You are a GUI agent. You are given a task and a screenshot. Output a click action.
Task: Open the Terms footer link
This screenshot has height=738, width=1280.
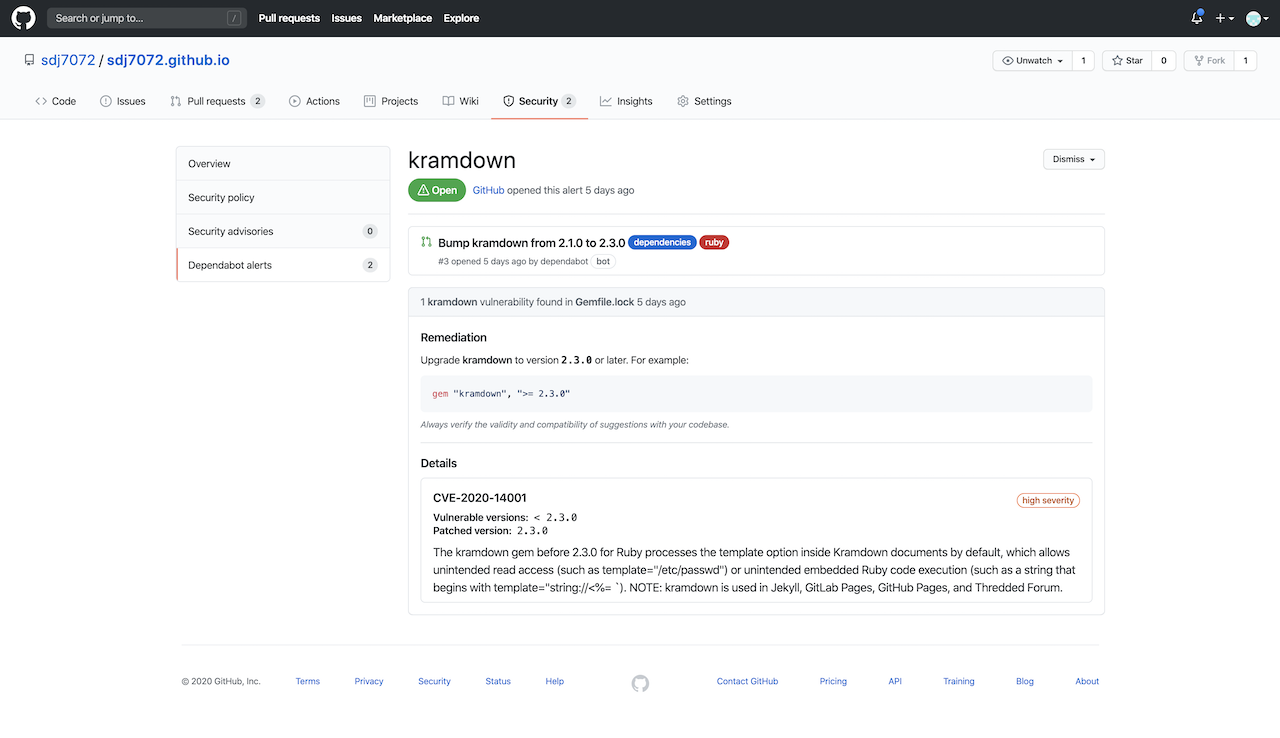pyautogui.click(x=308, y=681)
